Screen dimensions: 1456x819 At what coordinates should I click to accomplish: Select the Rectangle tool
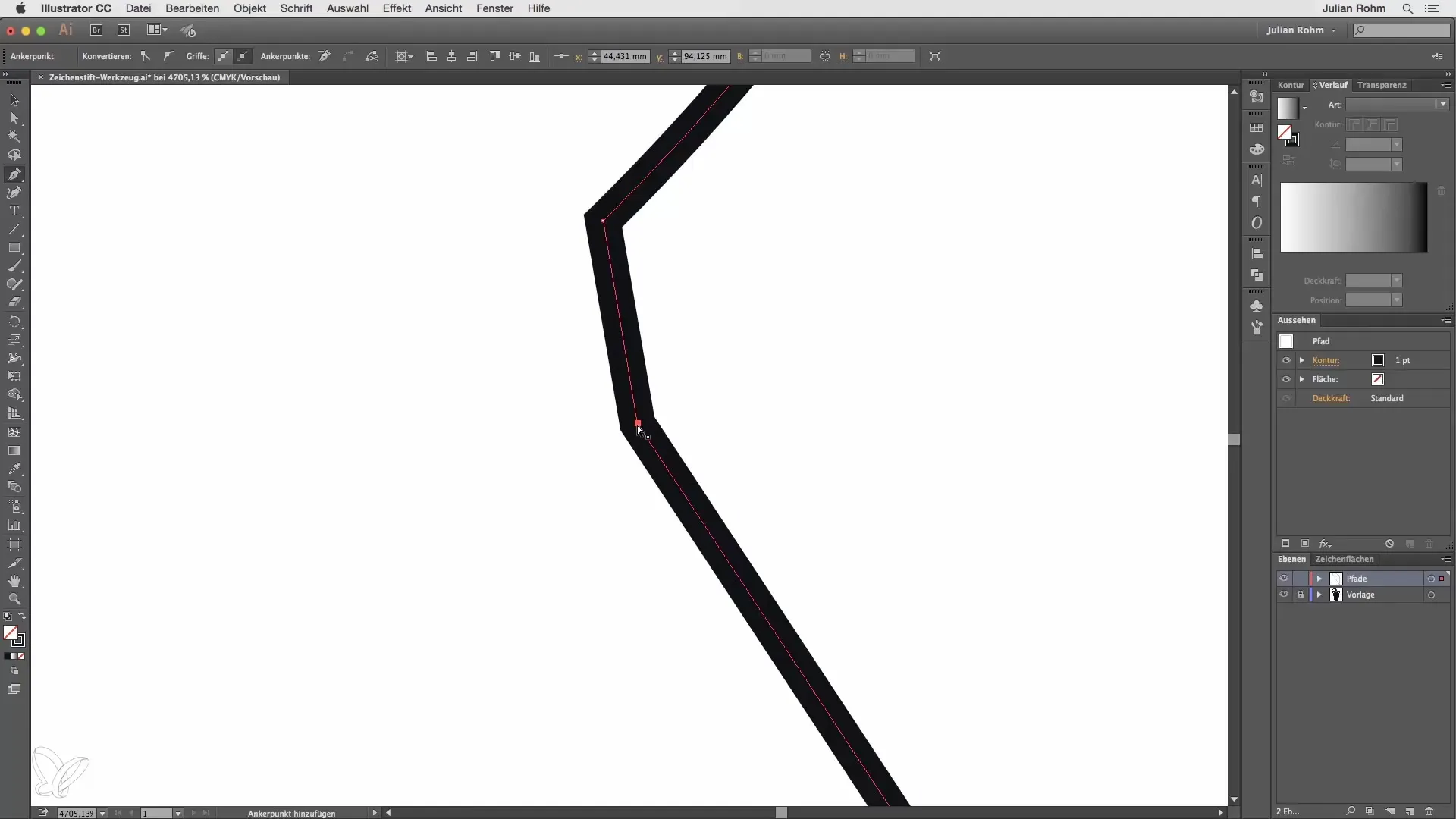click(x=14, y=248)
